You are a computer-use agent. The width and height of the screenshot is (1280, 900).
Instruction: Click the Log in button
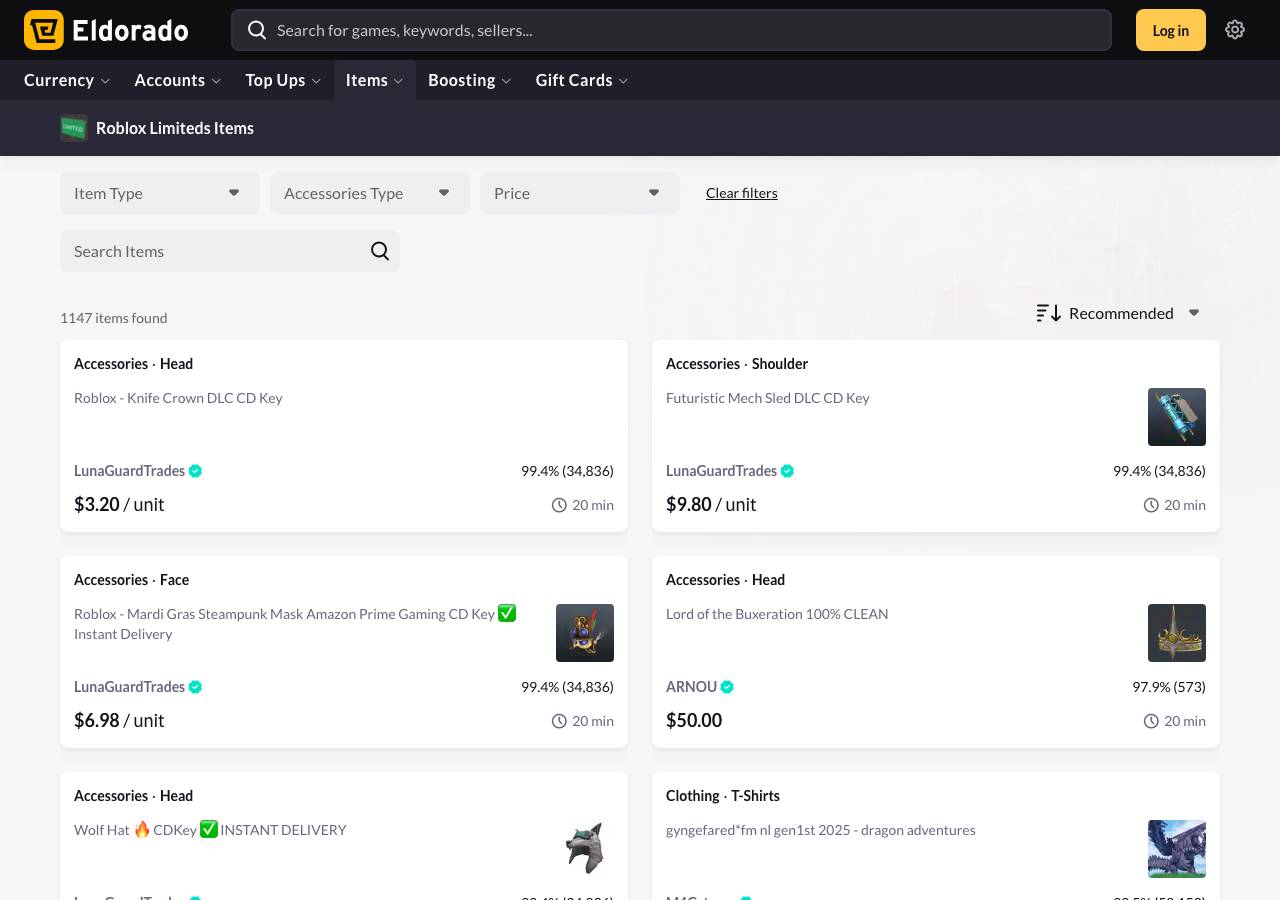coord(1171,30)
